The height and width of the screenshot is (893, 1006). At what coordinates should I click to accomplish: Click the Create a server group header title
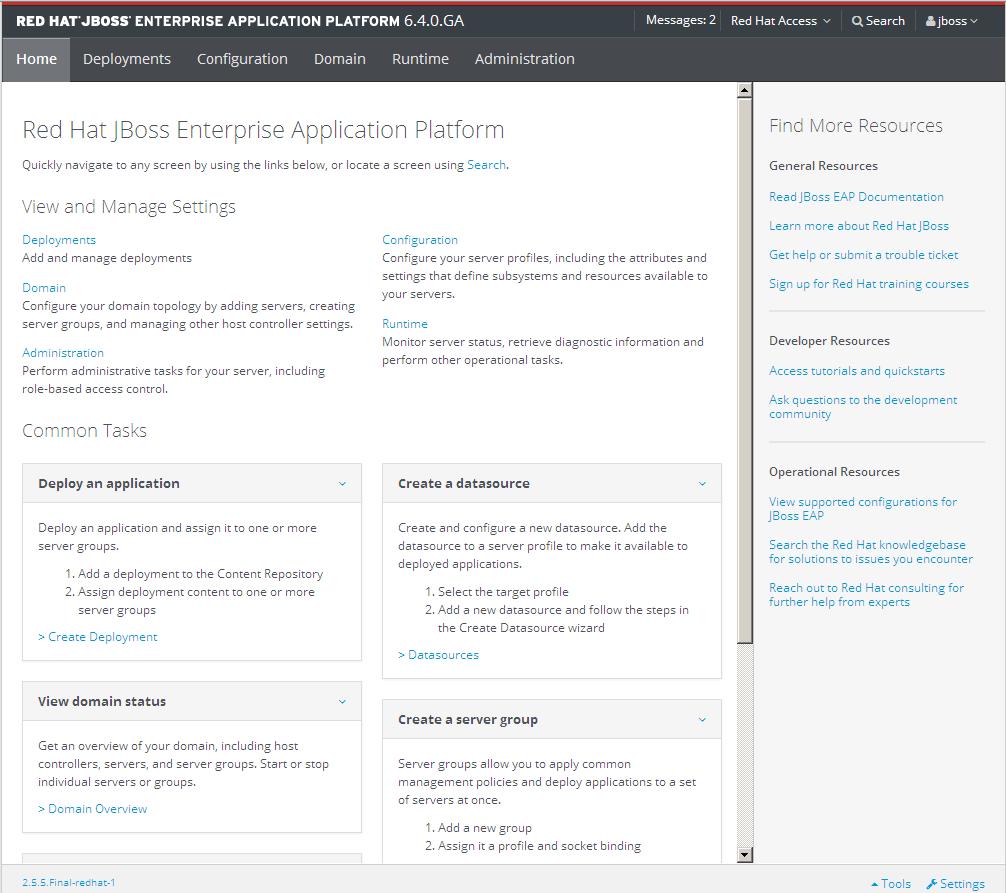click(468, 720)
